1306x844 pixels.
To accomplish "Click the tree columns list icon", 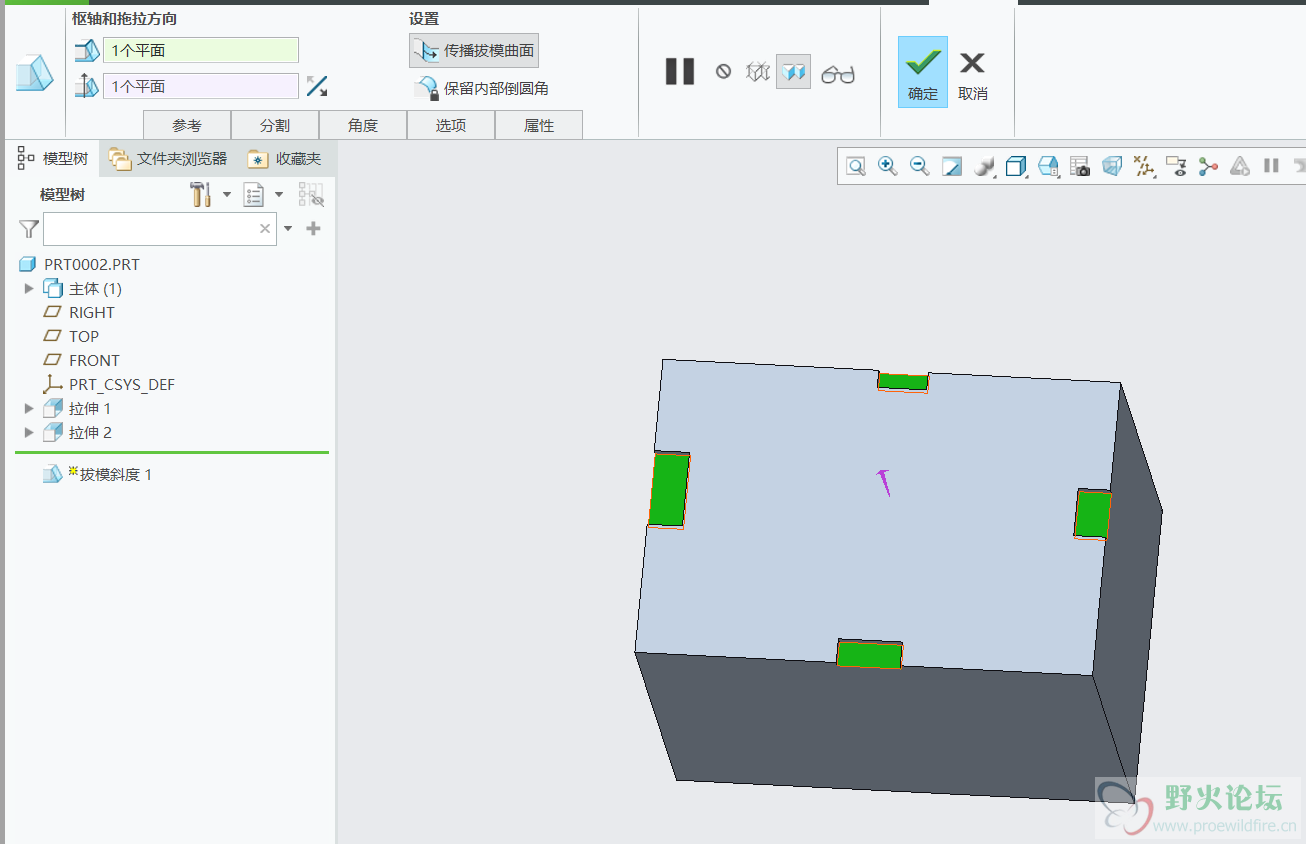I will [x=254, y=194].
